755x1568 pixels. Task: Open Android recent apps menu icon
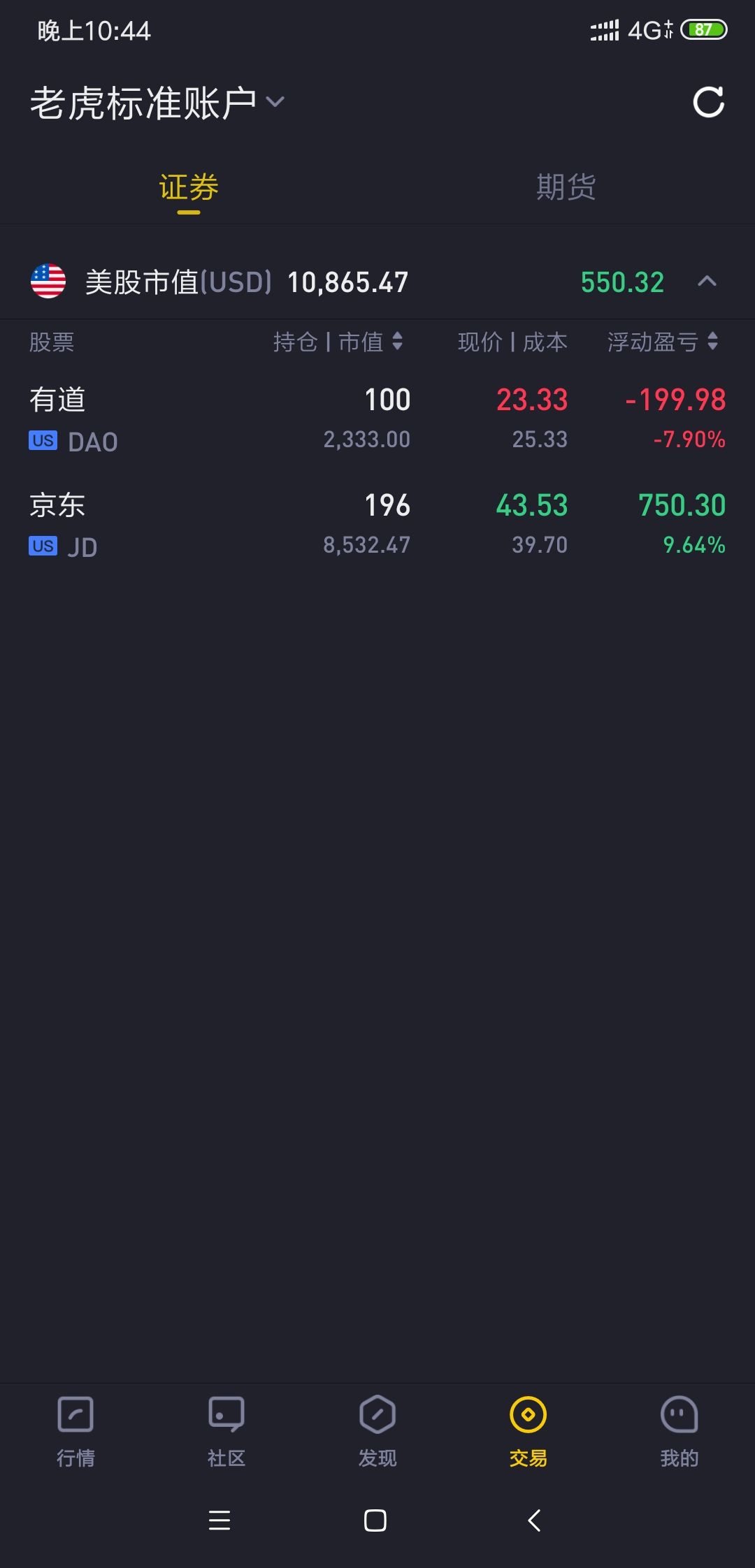pyautogui.click(x=220, y=1520)
